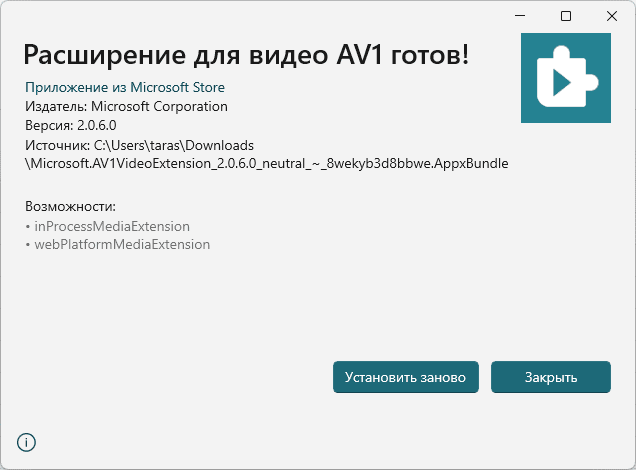Click the Издатель: Microsoft Corporation text
This screenshot has width=636, height=470.
pyautogui.click(x=126, y=106)
